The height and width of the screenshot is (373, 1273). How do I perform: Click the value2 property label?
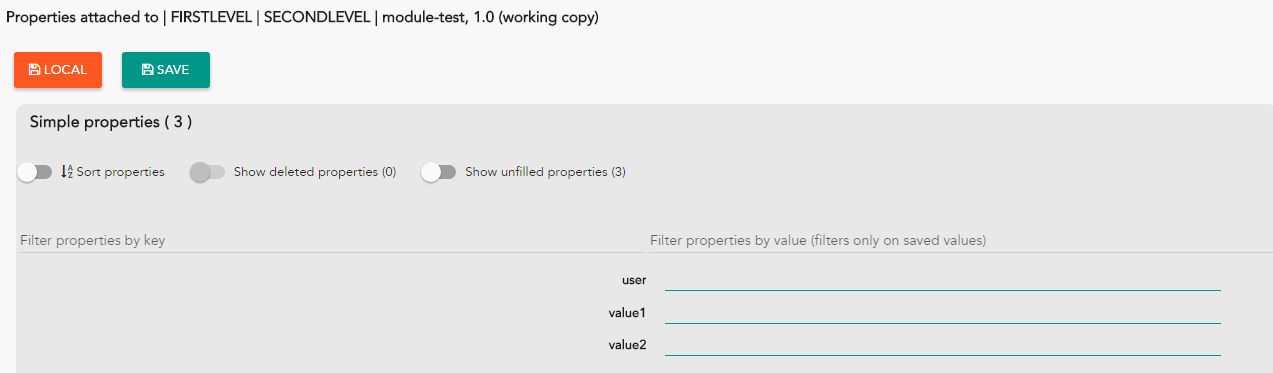pos(627,345)
